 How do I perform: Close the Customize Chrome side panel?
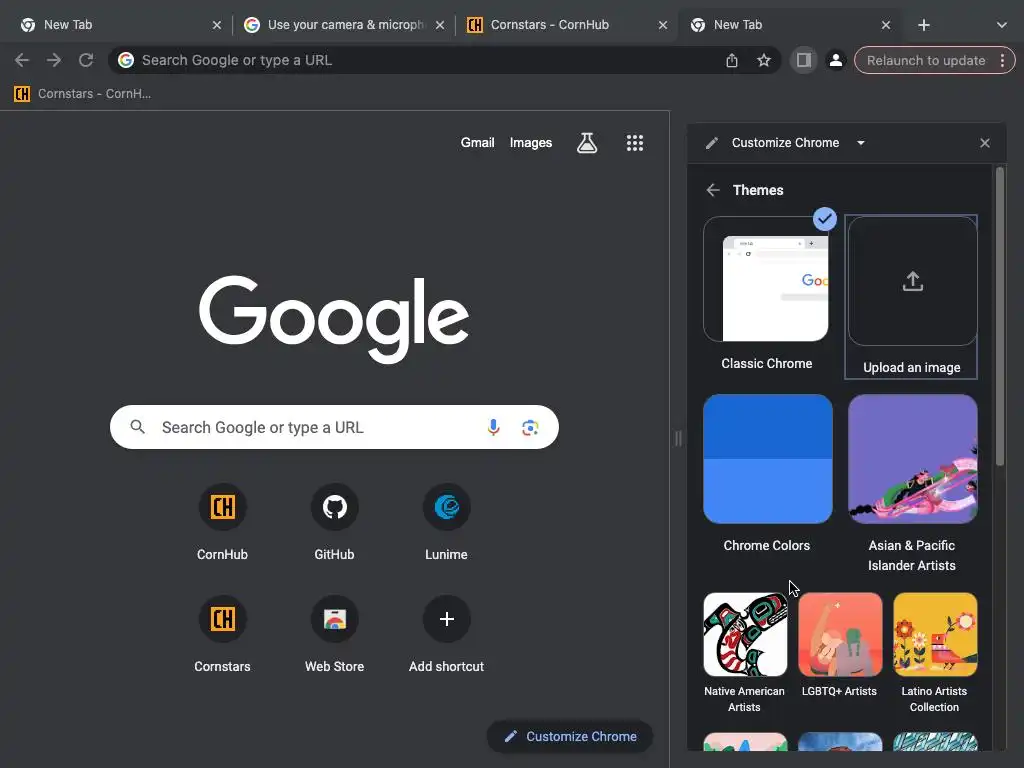coord(985,142)
